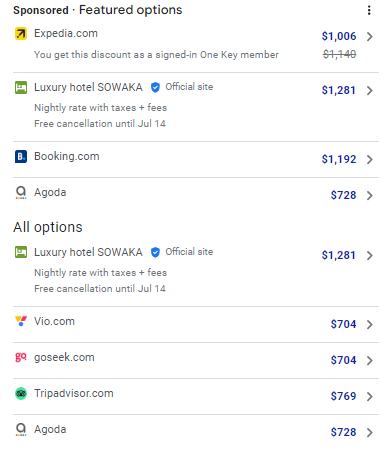Click the green SOWAKA hotel icon under All options
This screenshot has width=385, height=449.
pos(21,252)
